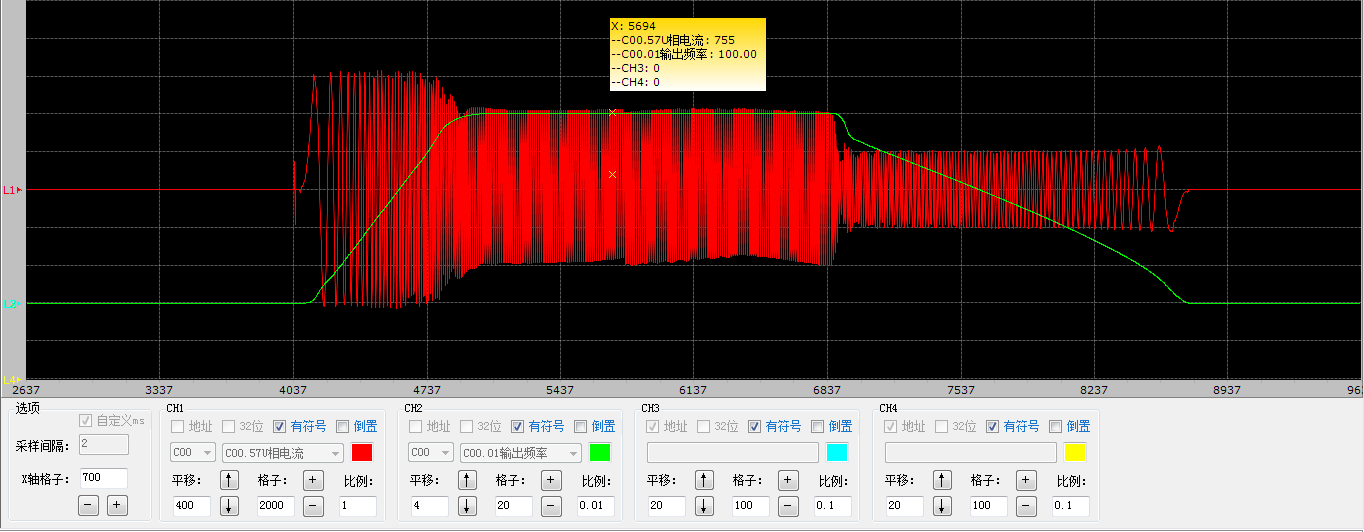Screen dimensions: 1364x532
Task: Decrease X轴格子 with minus button
Action: 89,505
